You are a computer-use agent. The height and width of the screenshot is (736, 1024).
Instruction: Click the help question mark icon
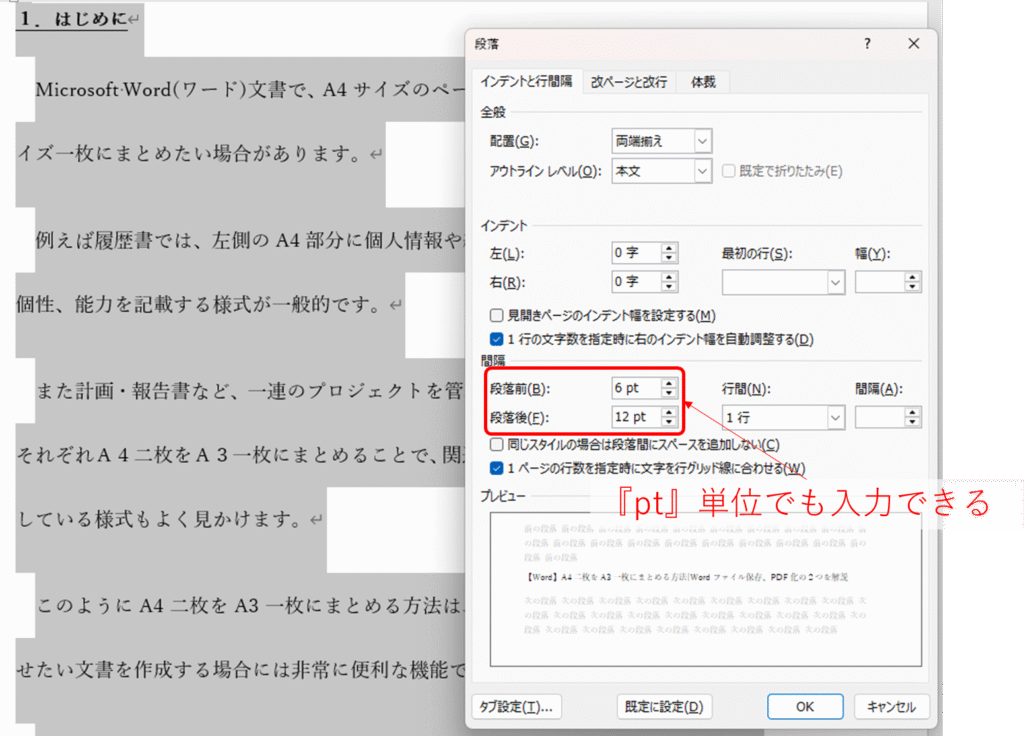[x=867, y=44]
